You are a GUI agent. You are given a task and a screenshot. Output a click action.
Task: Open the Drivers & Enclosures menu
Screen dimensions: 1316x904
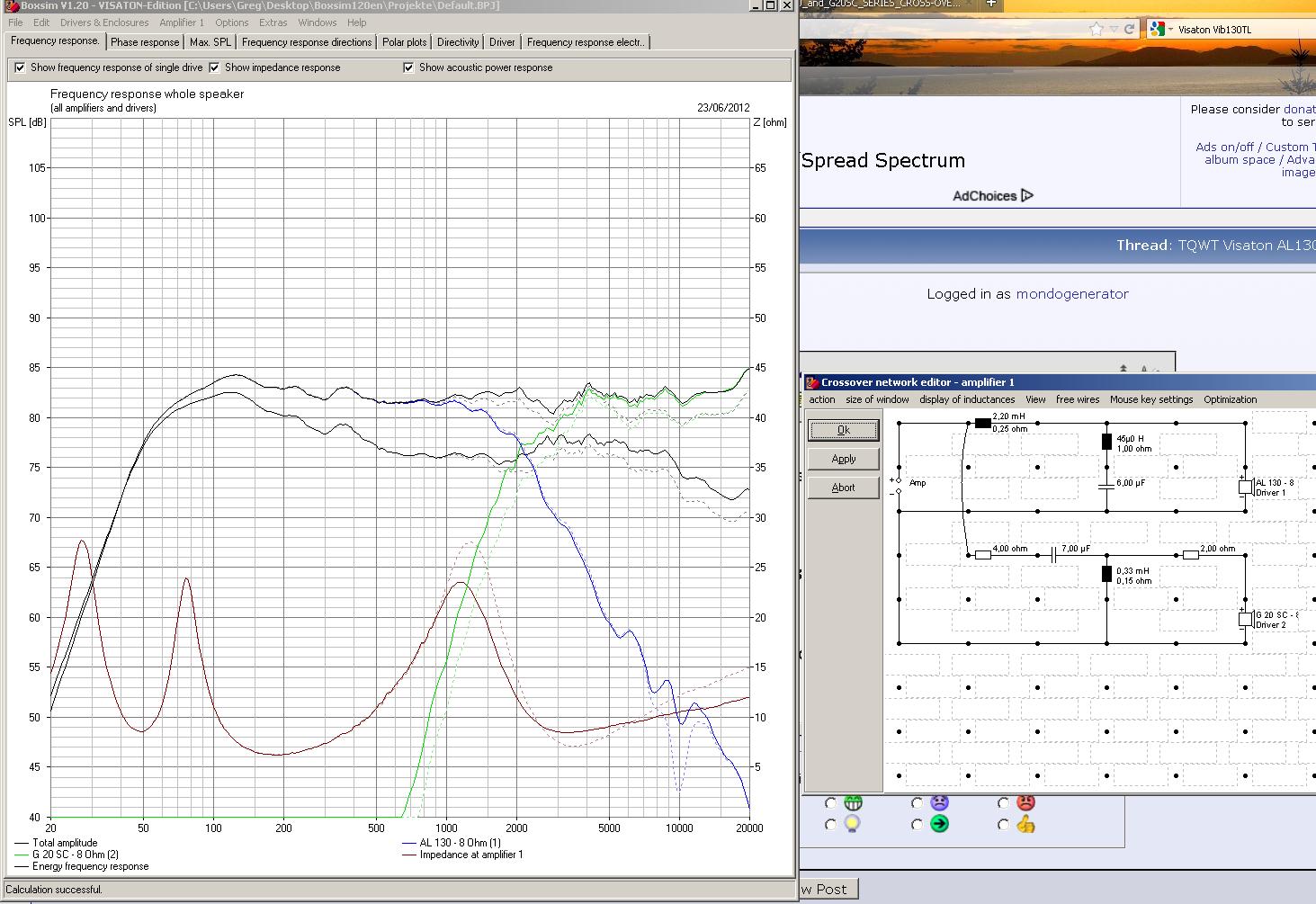(x=104, y=22)
